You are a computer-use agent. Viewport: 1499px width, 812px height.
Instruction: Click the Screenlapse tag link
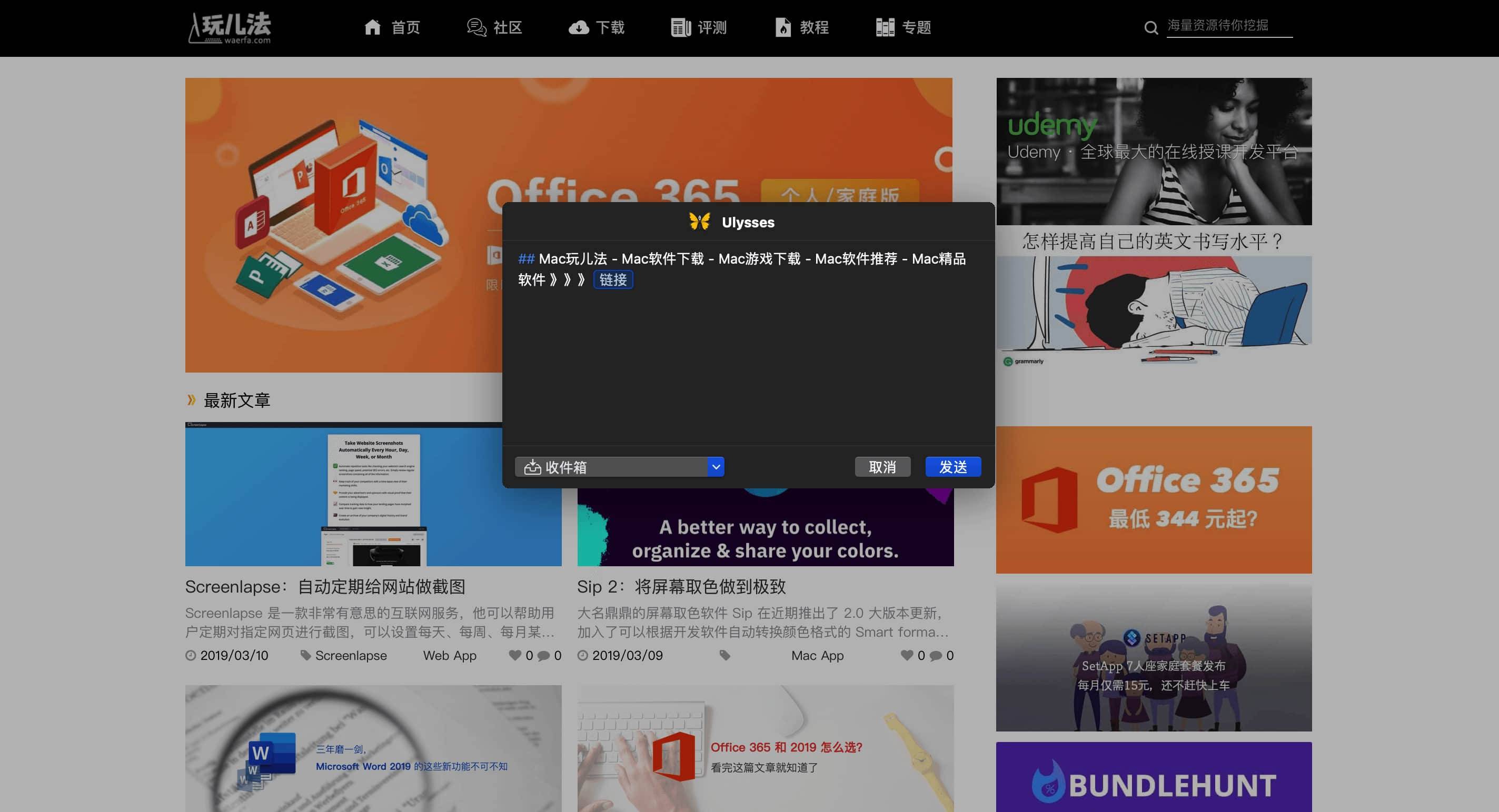(351, 655)
